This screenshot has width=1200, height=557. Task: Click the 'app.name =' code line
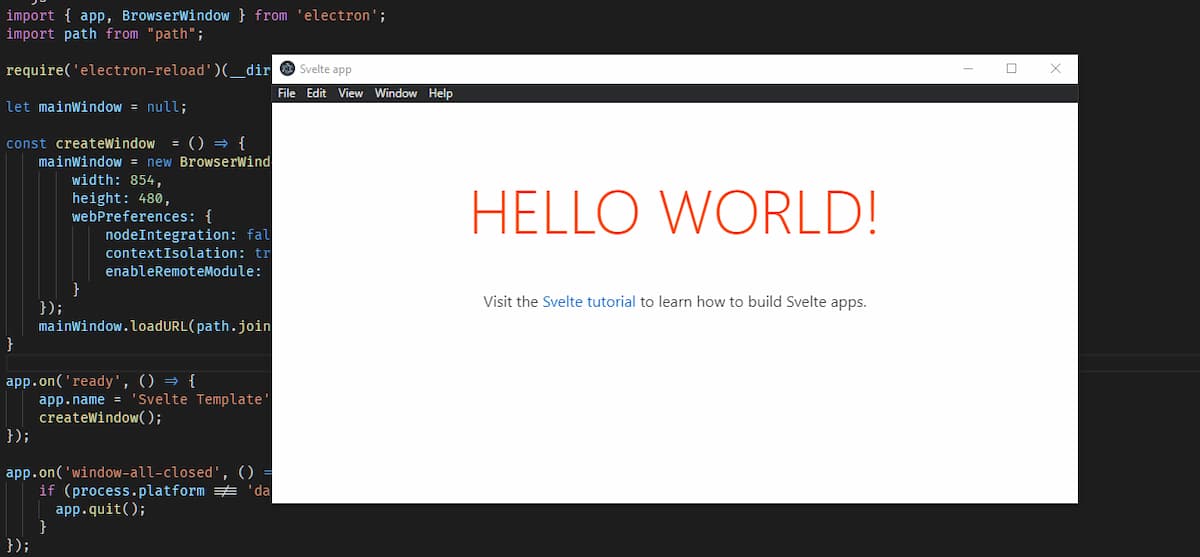coord(155,399)
